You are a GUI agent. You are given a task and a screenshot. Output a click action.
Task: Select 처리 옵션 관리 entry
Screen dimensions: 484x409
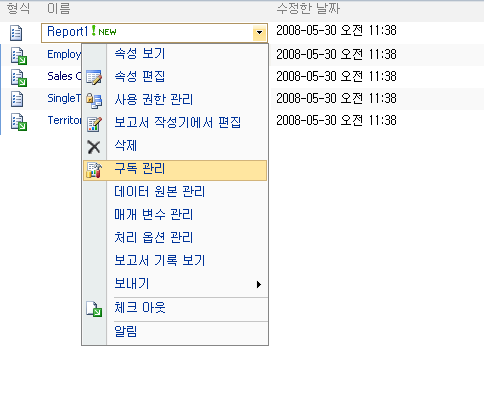tap(175, 238)
